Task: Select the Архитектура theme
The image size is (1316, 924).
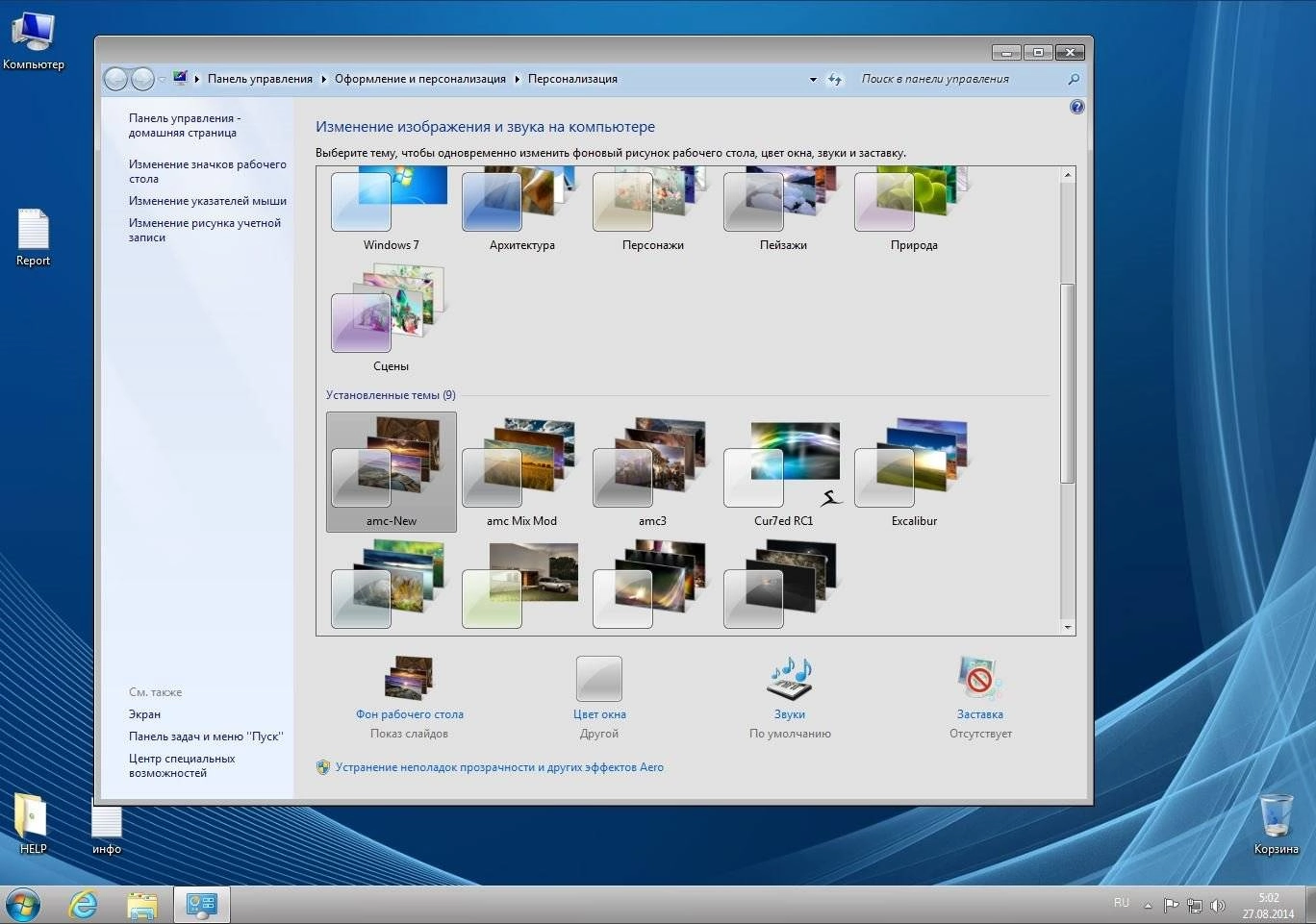Action: click(x=521, y=209)
